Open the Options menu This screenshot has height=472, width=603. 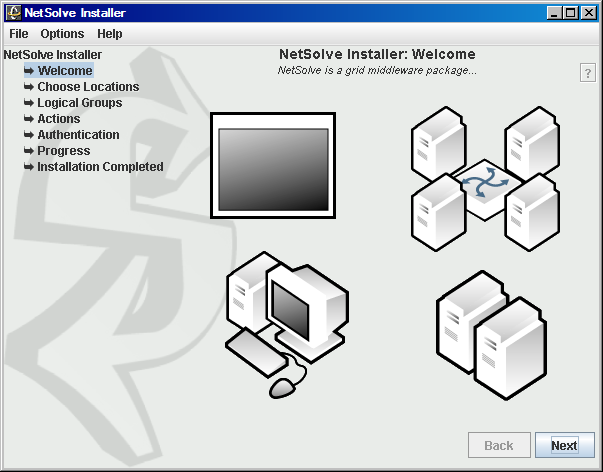click(62, 34)
